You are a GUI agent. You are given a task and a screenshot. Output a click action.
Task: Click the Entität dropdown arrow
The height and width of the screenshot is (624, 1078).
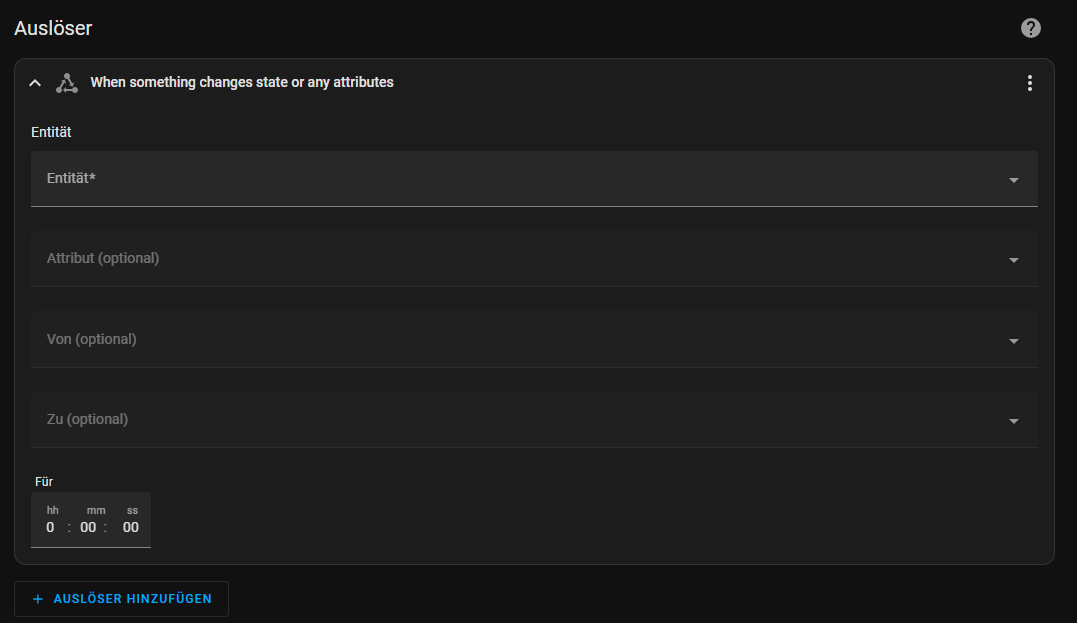[x=1013, y=180]
